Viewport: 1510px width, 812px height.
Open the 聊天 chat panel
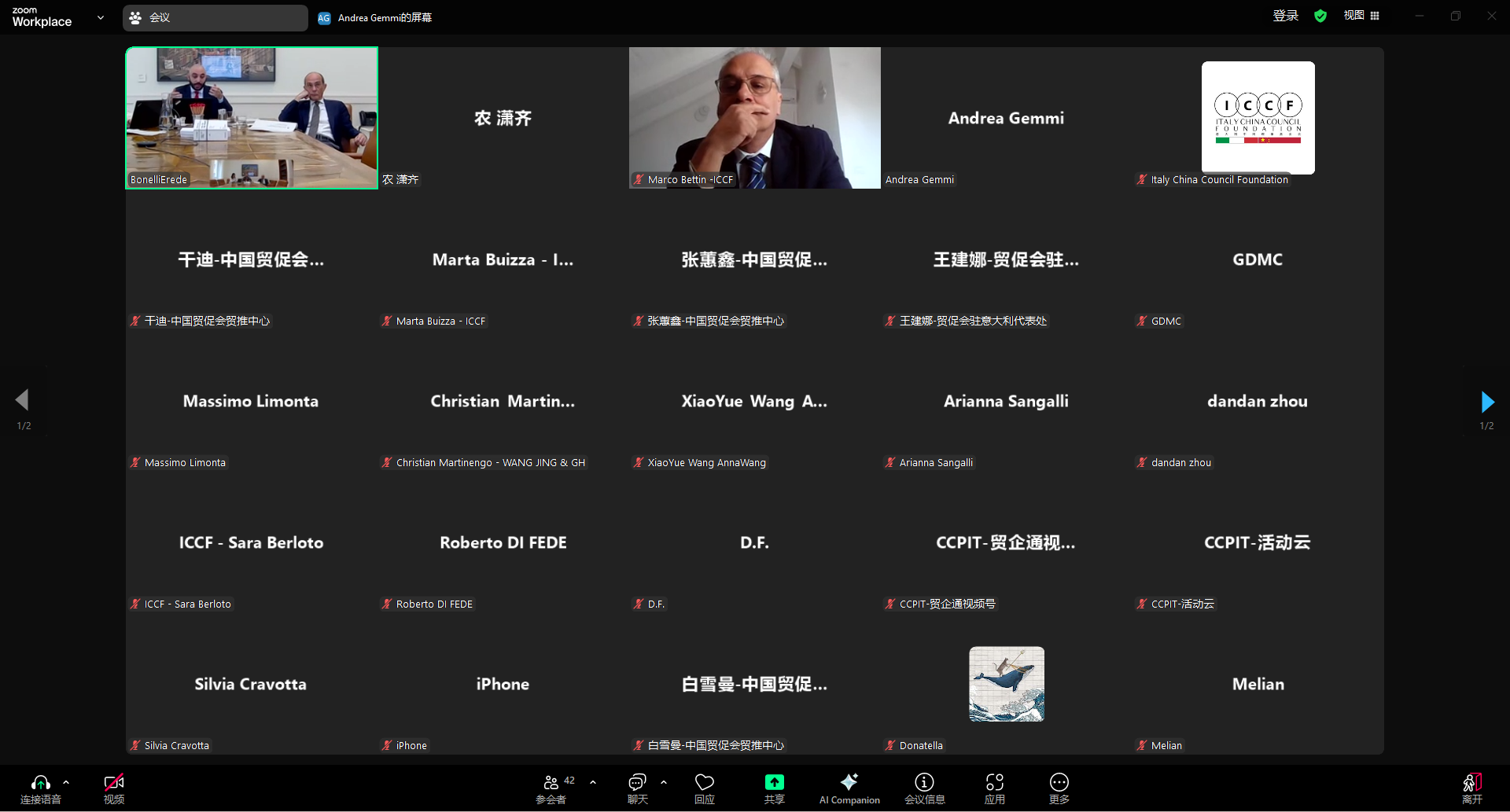pyautogui.click(x=637, y=786)
